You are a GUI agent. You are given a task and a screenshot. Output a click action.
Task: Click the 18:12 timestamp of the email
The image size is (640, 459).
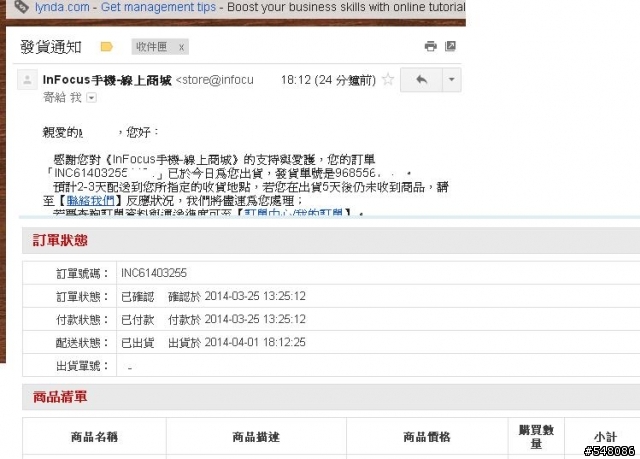point(328,80)
